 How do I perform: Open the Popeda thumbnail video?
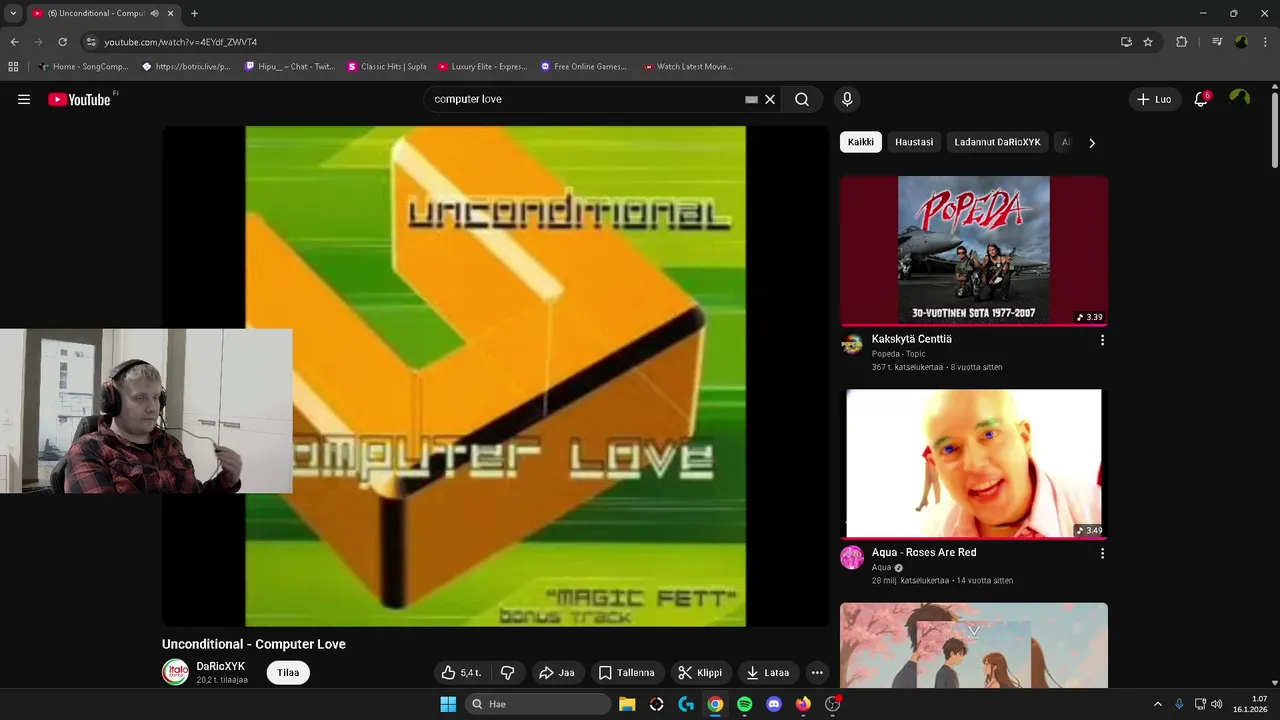974,251
